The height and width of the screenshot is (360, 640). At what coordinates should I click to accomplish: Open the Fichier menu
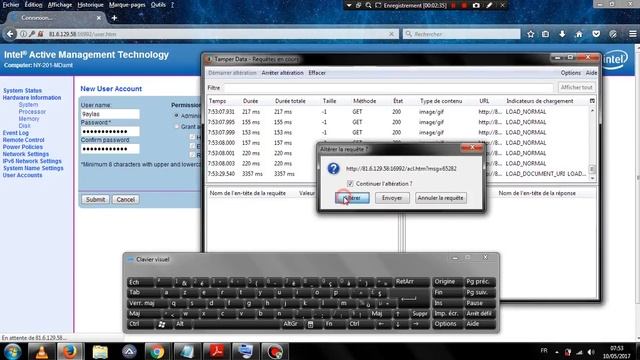(x=11, y=5)
